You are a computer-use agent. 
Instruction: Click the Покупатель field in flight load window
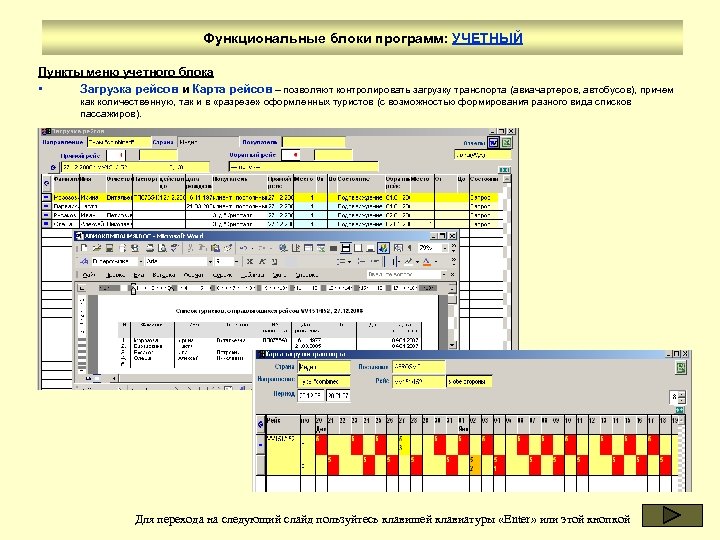tap(314, 142)
